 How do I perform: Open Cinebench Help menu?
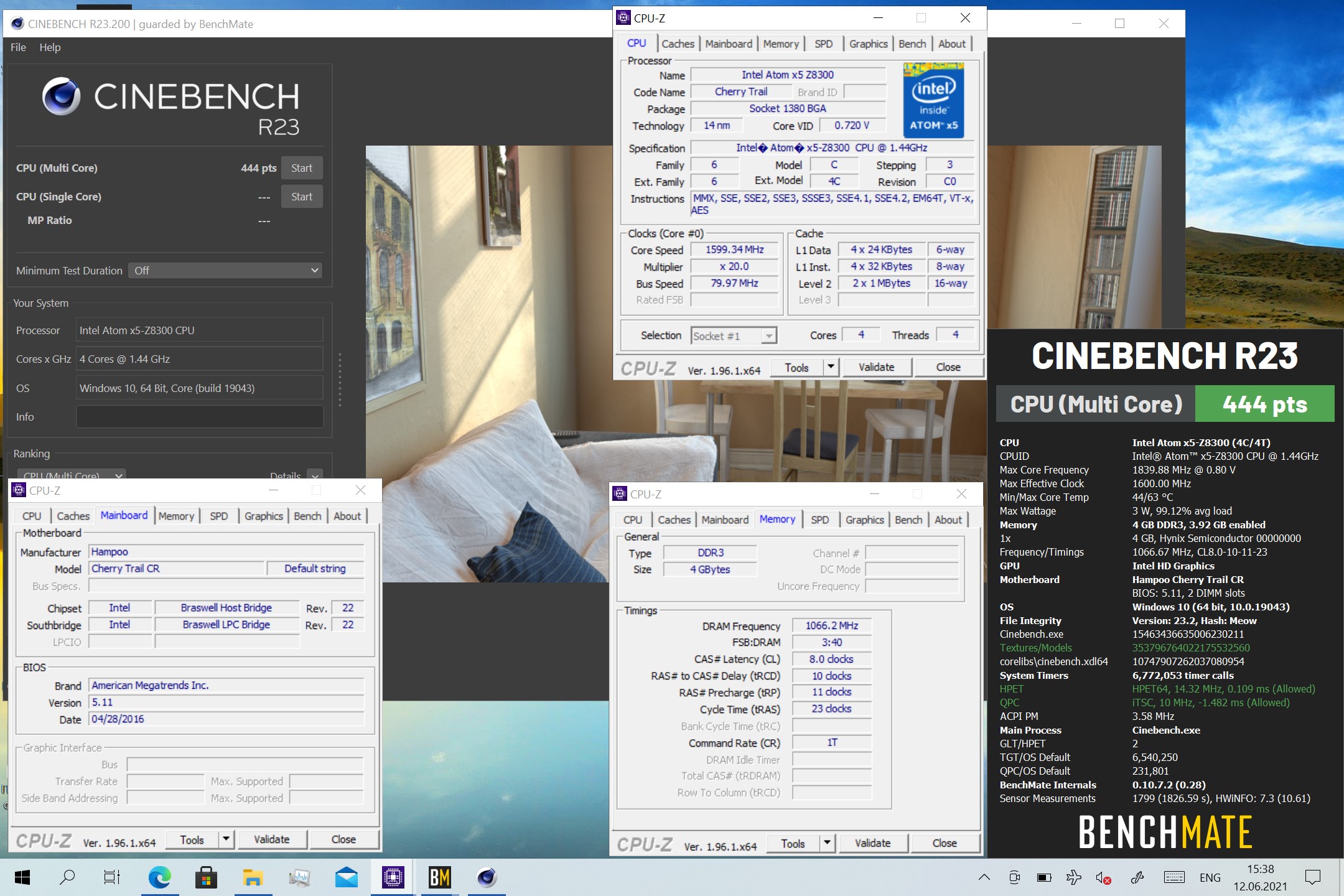50,47
